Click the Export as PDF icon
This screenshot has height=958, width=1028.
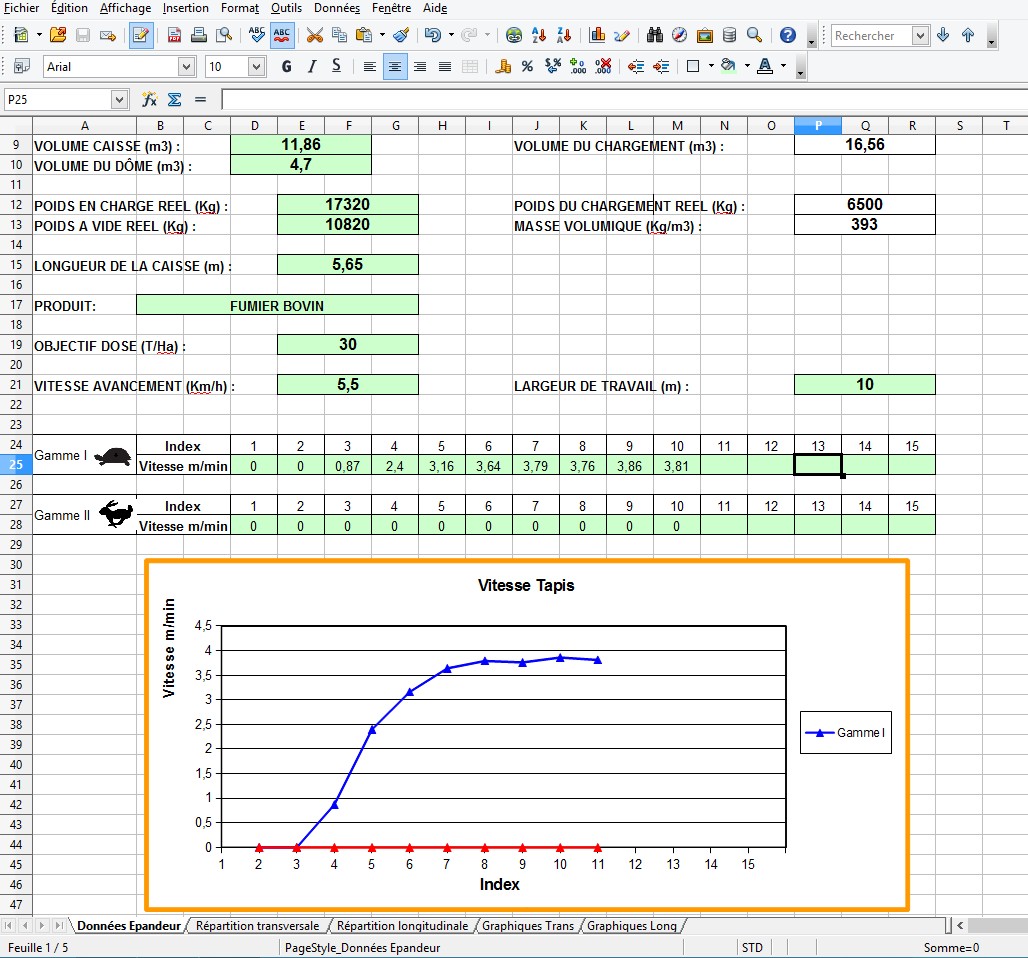(174, 35)
